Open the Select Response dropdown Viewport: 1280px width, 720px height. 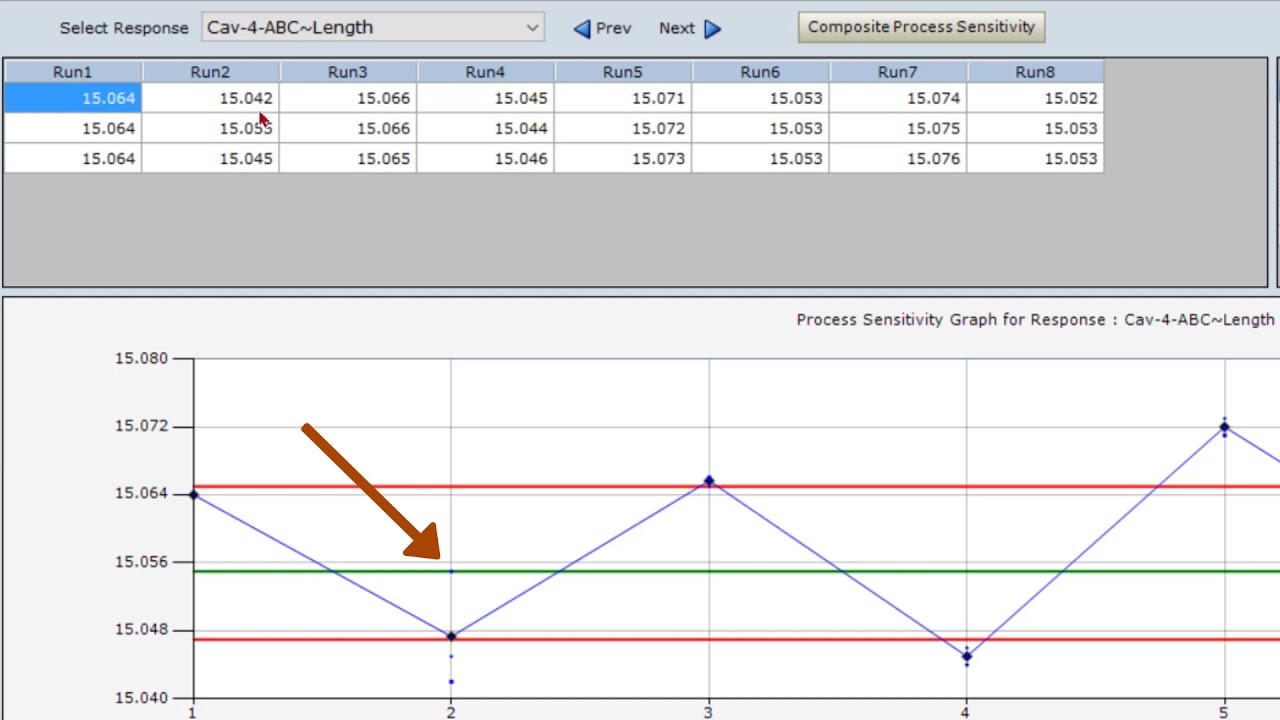point(373,27)
